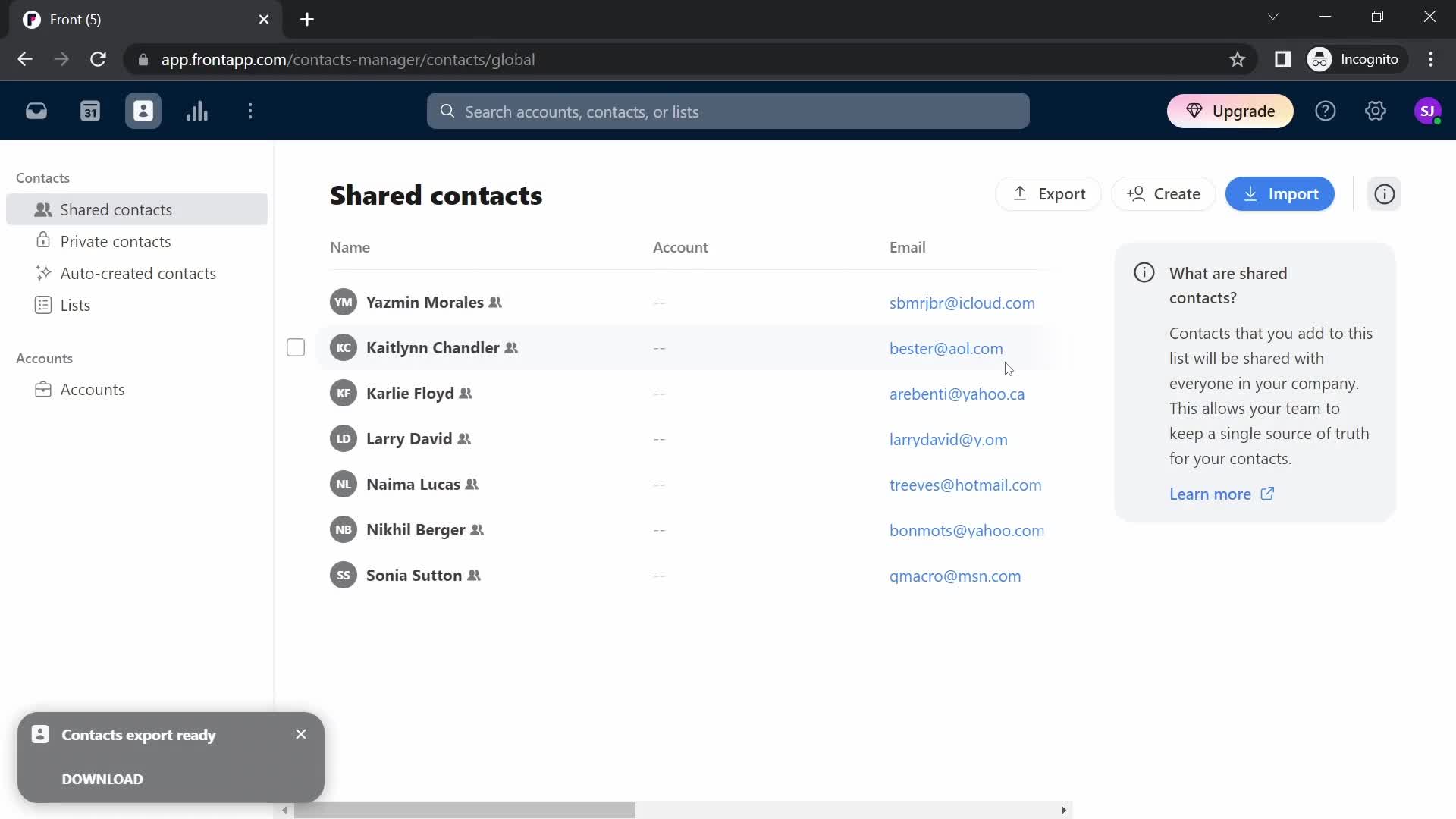This screenshot has width=1456, height=819.
Task: Click the Analytics bar chart icon
Action: pyautogui.click(x=196, y=111)
